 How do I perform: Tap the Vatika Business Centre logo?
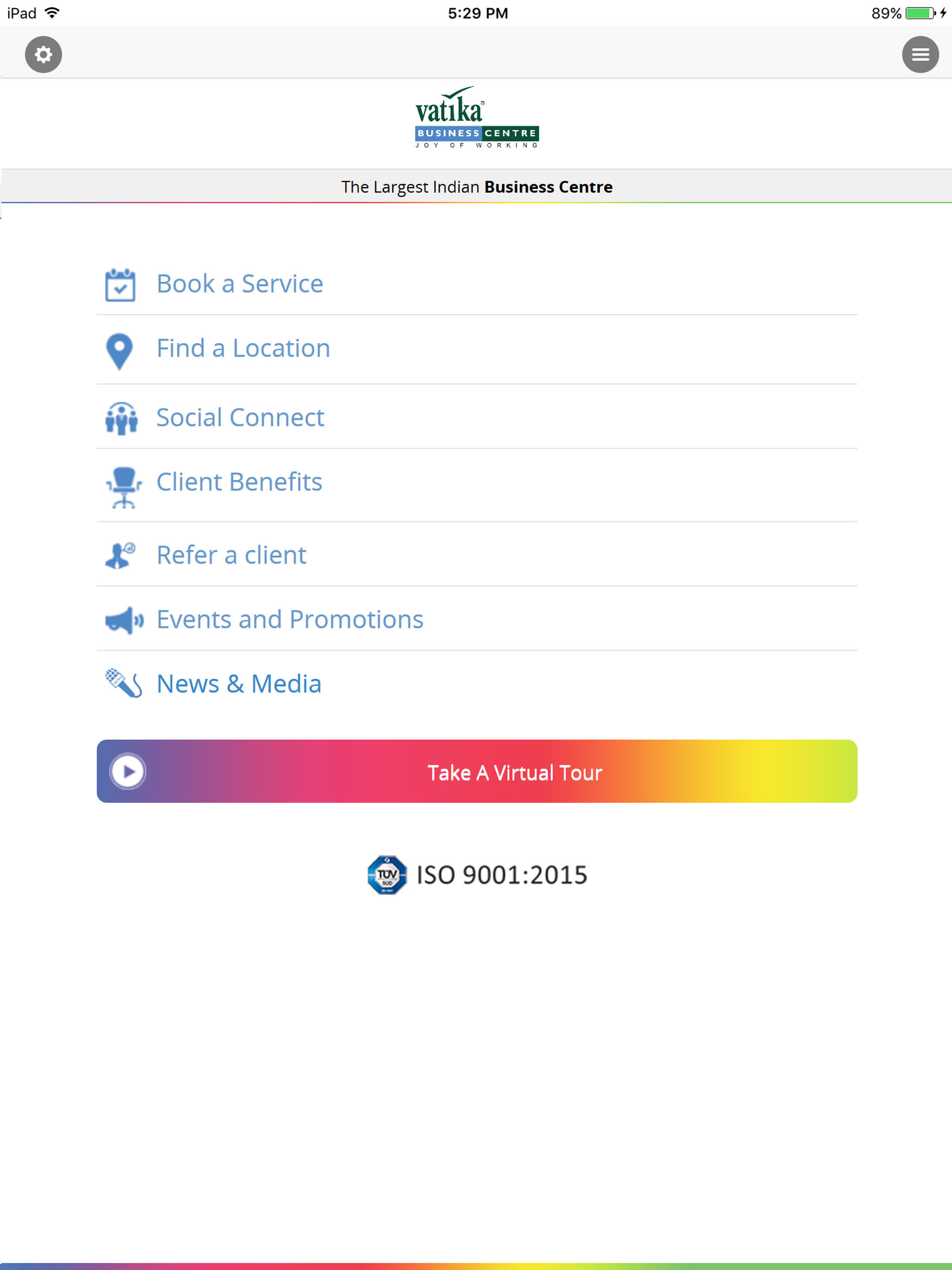pos(476,117)
